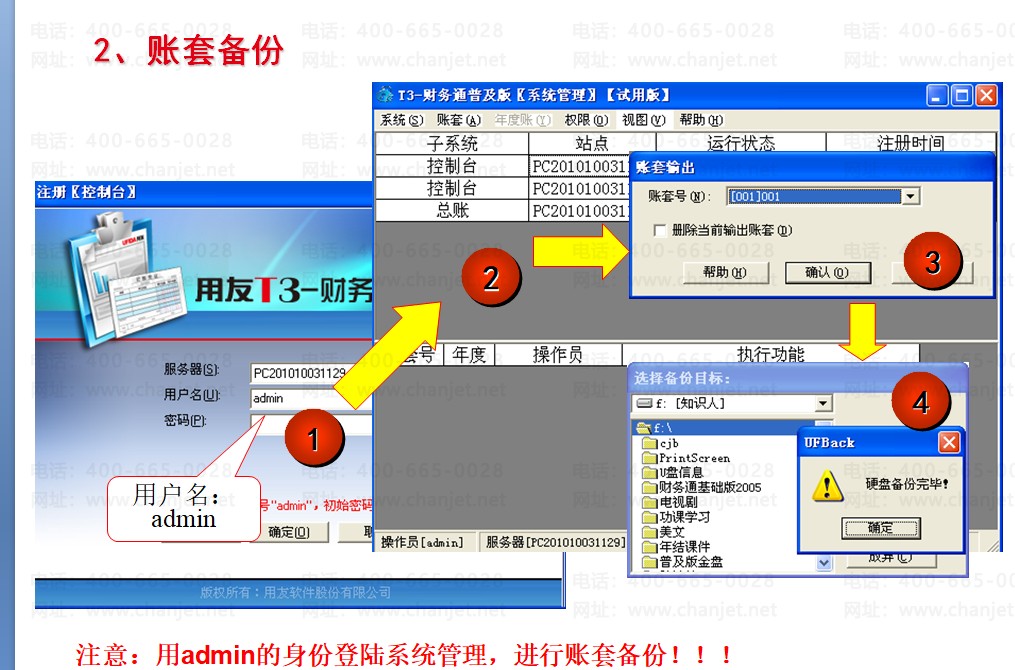The width and height of the screenshot is (1015, 670).
Task: Click the cjb folder icon
Action: click(x=650, y=443)
